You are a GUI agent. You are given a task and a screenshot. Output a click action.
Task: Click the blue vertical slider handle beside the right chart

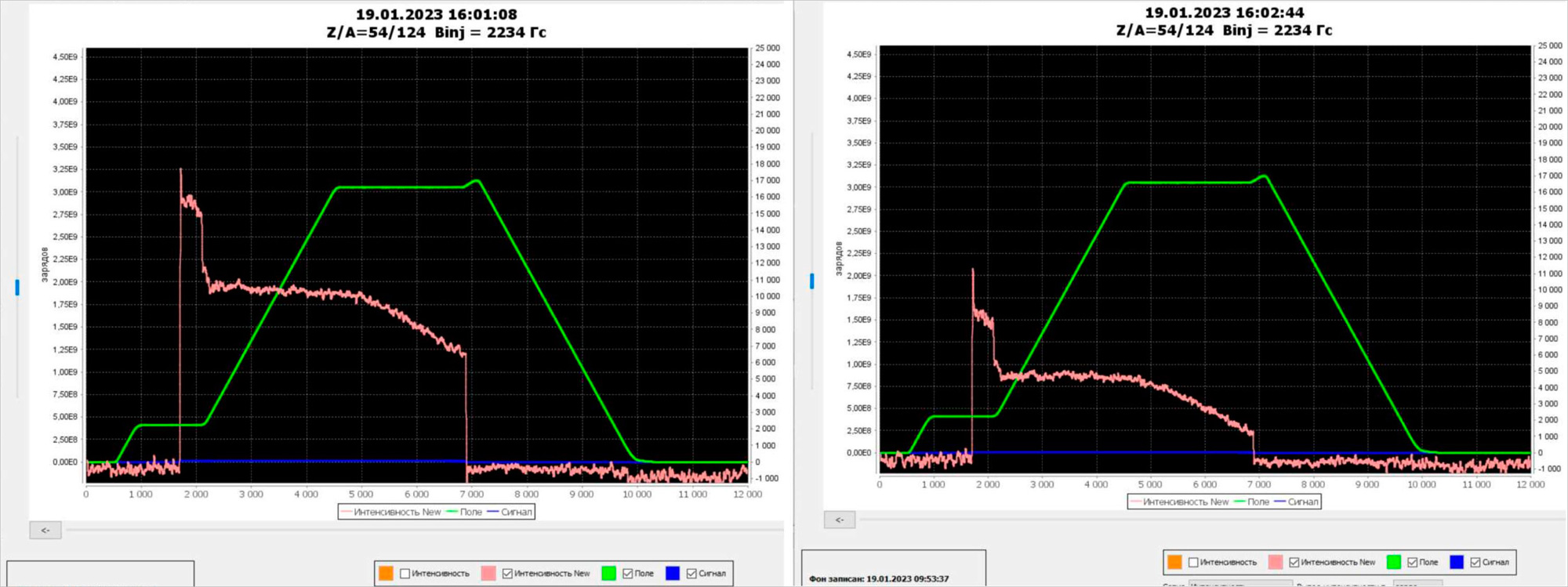tap(812, 281)
